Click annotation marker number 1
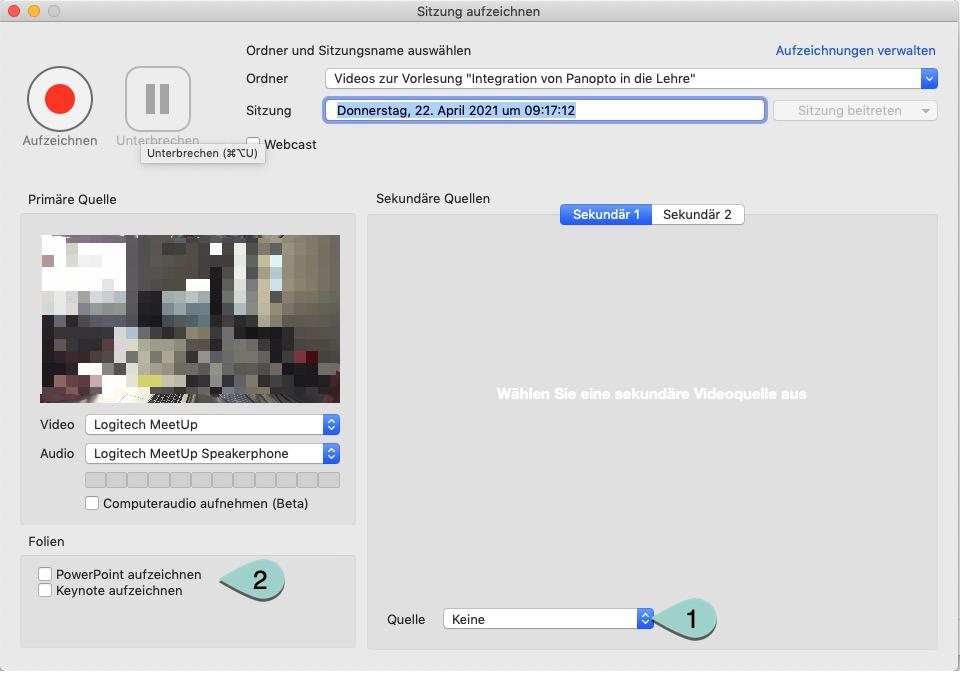 [x=689, y=619]
